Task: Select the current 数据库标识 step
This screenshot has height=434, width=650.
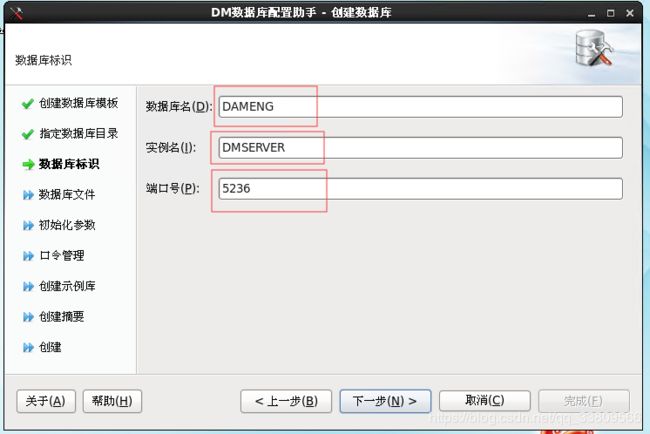Action: point(69,164)
